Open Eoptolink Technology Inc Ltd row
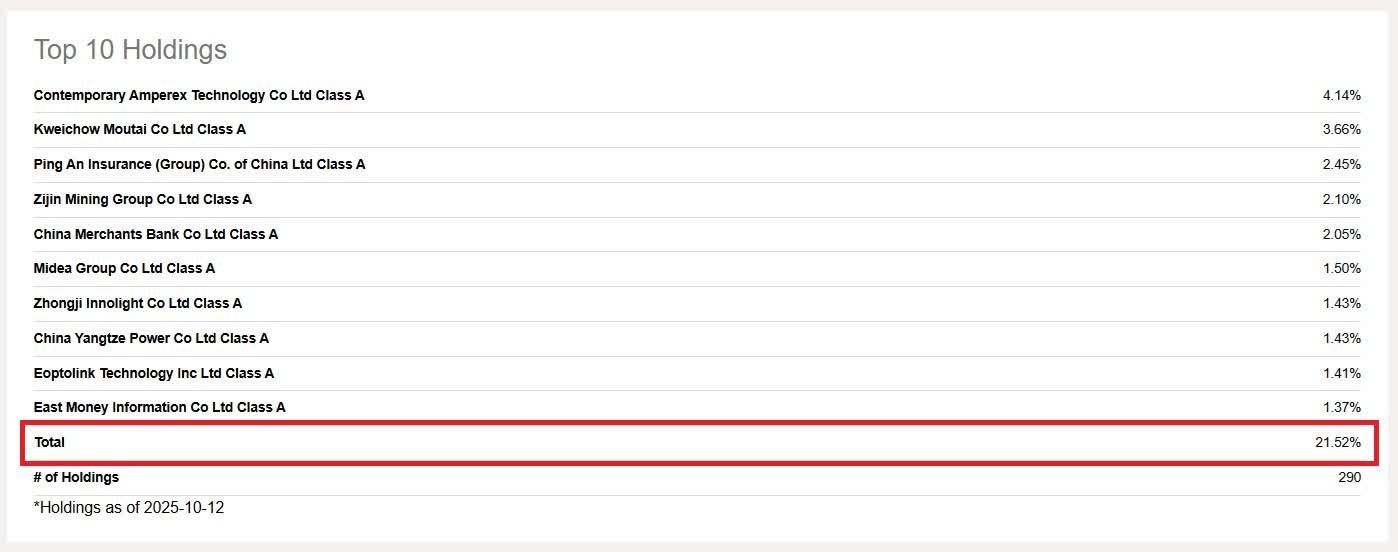Image resolution: width=1398 pixels, height=552 pixels. [x=153, y=373]
